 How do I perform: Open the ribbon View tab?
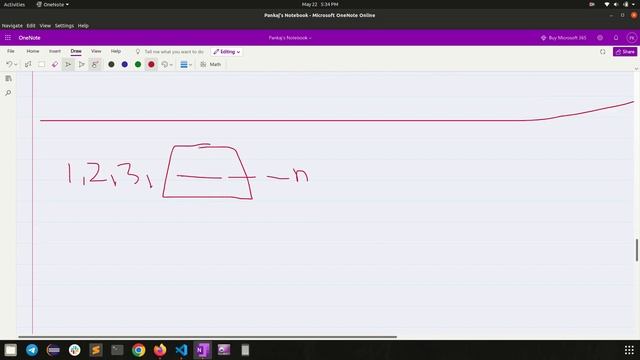point(96,51)
